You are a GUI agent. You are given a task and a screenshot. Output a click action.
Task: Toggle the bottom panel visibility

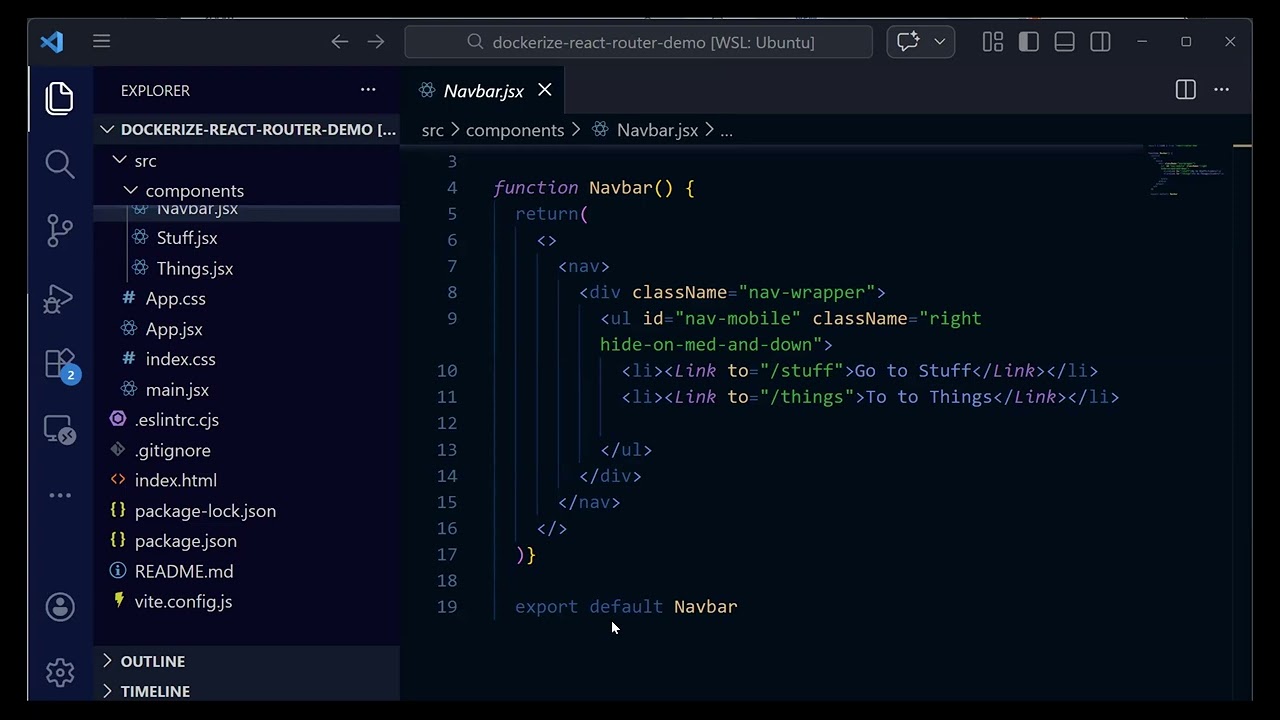[1064, 42]
